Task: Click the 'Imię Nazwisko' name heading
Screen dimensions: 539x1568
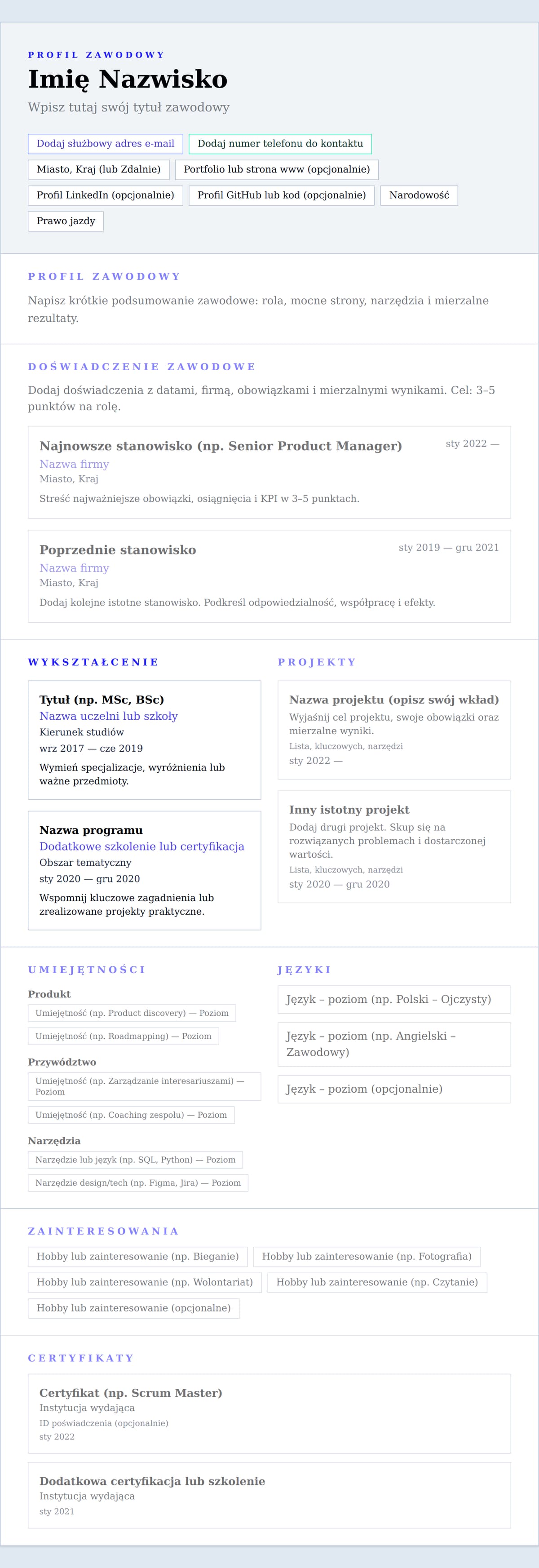Action: [128, 80]
